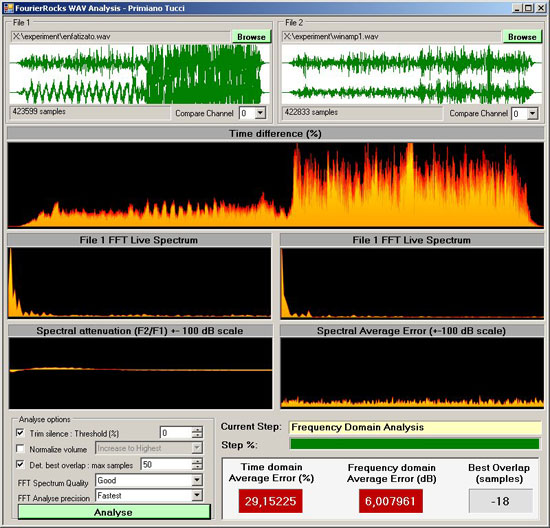
Task: Minimize the FourierRocks window
Action: coord(517,8)
